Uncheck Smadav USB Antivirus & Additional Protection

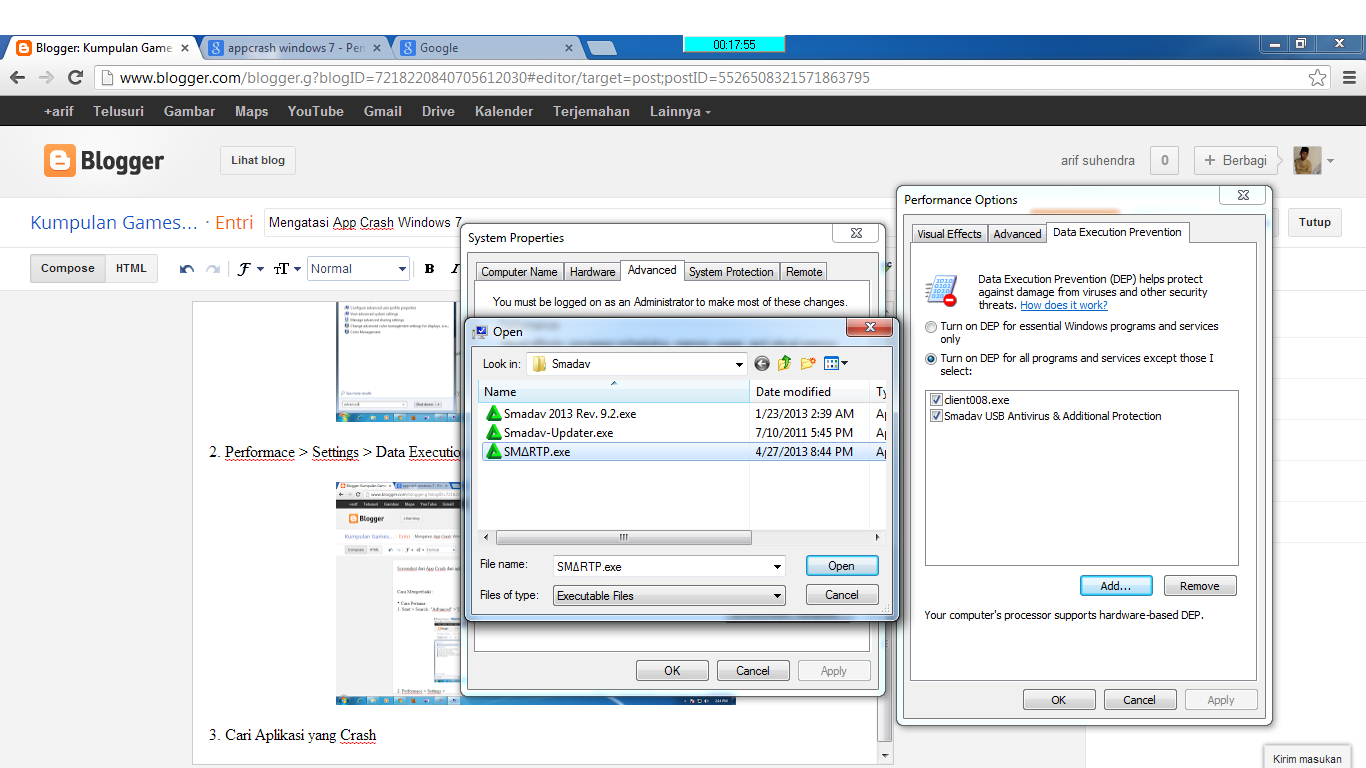click(x=936, y=416)
